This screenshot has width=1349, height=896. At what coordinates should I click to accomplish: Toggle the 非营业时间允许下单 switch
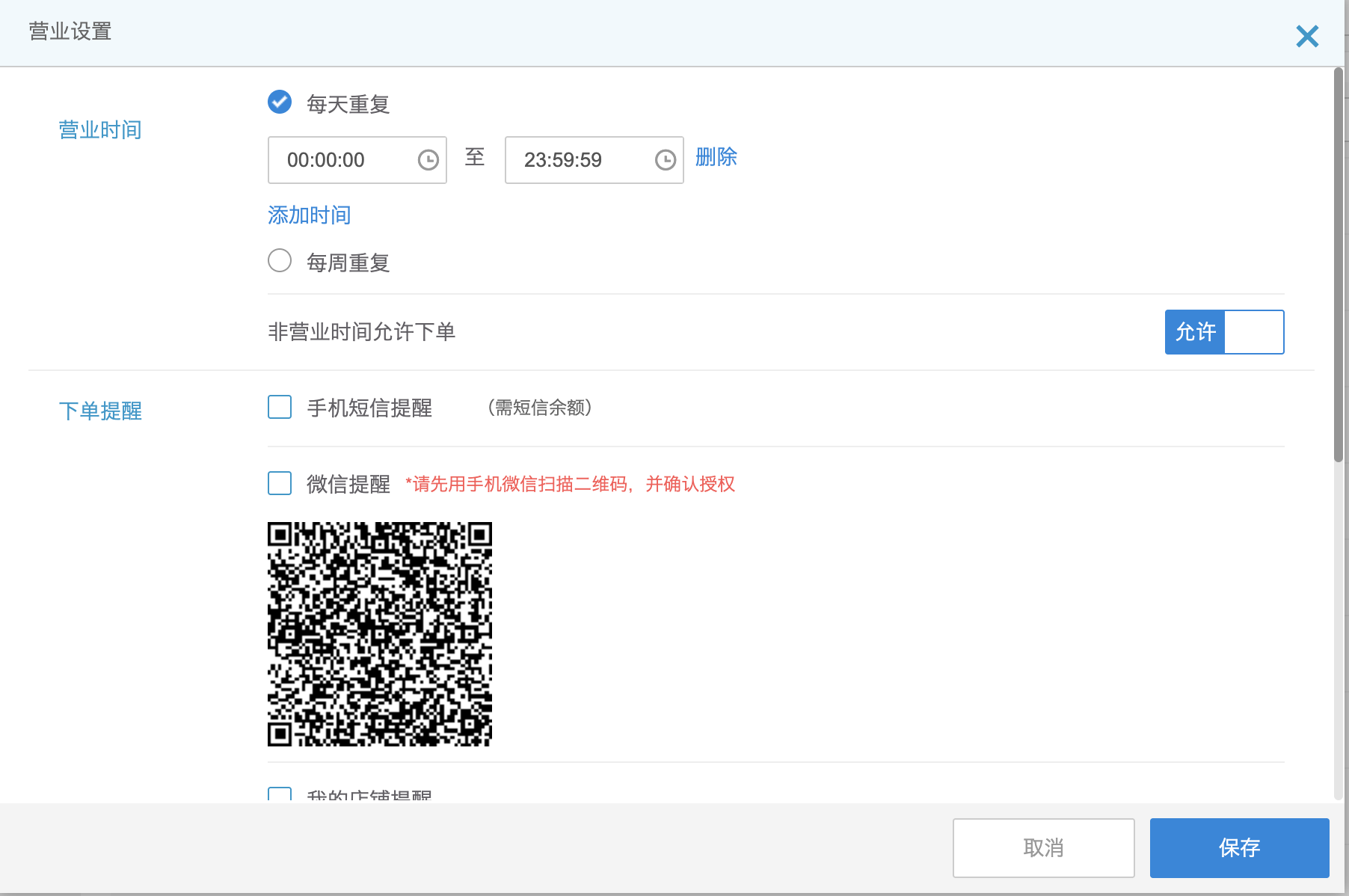[1223, 332]
